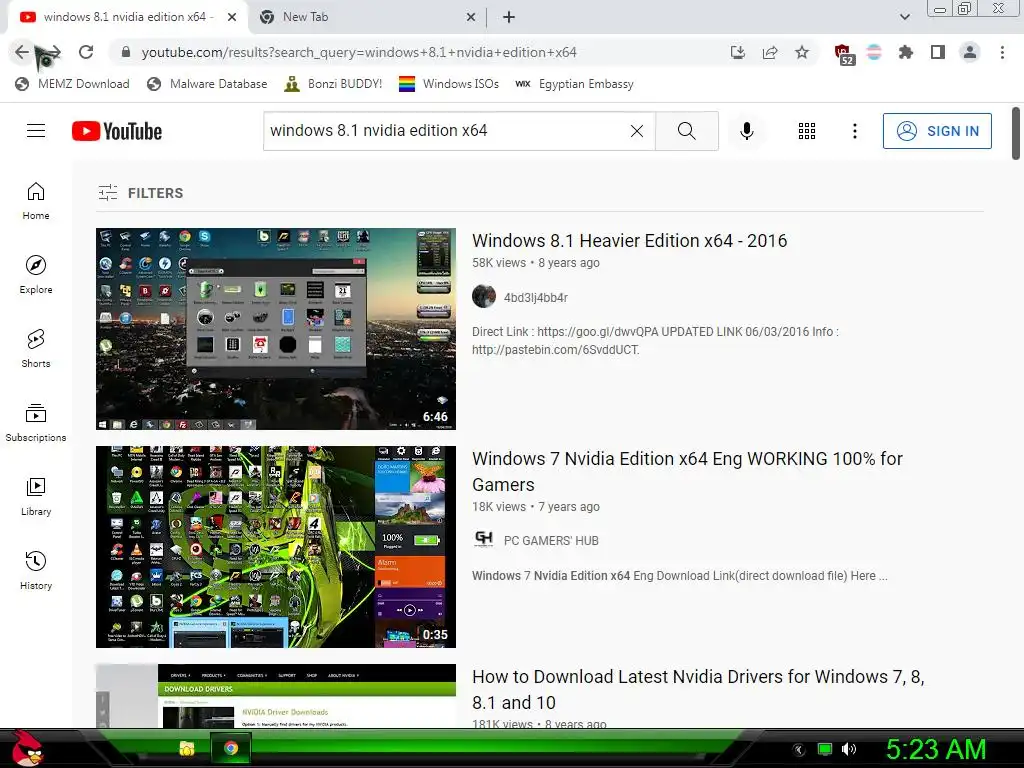The image size is (1024, 768).
Task: Open the Windows ISOs bookmark
Action: [449, 84]
